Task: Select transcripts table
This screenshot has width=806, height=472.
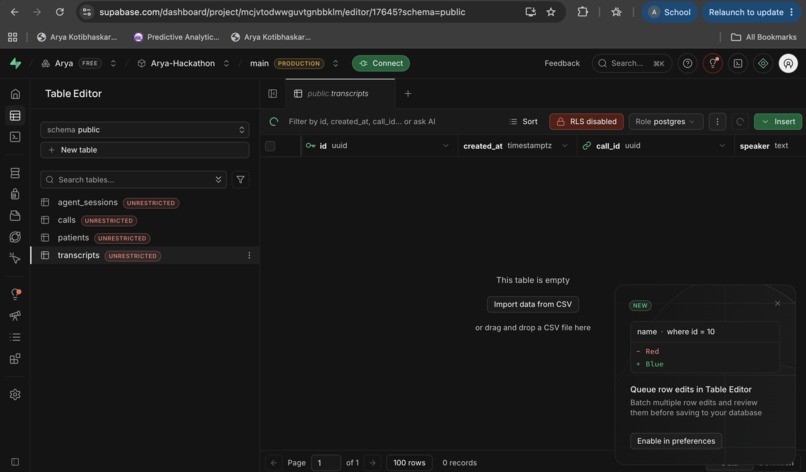Action: pyautogui.click(x=78, y=255)
